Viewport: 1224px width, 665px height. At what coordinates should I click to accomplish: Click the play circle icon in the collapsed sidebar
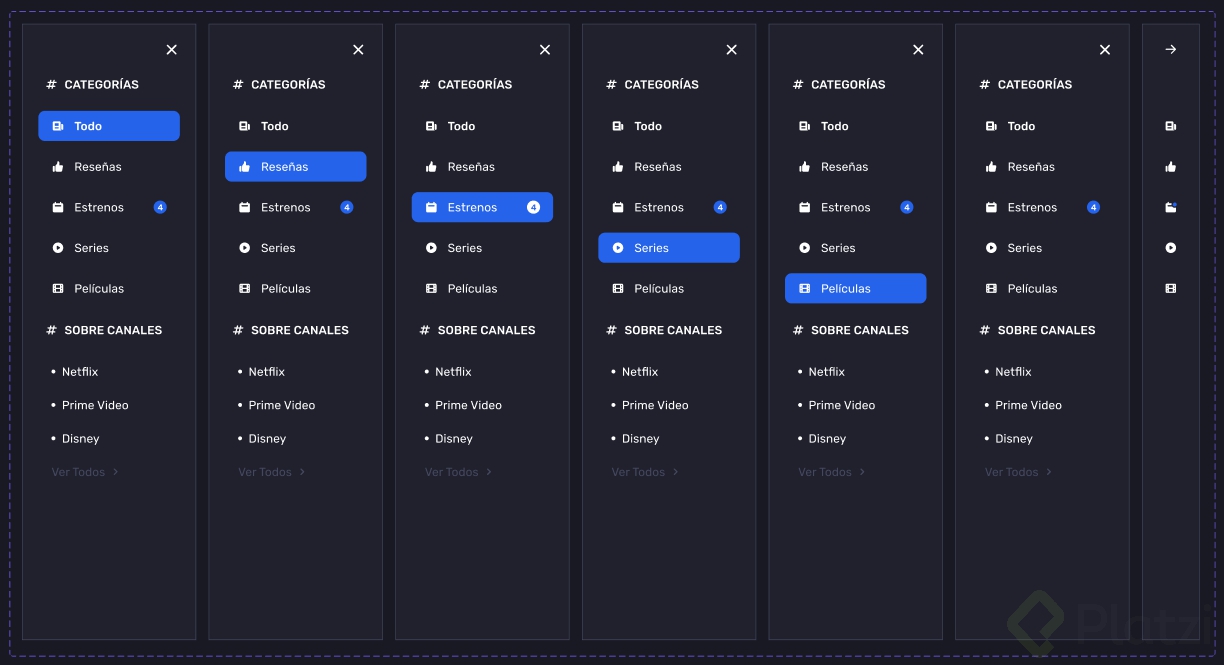pyautogui.click(x=1171, y=248)
